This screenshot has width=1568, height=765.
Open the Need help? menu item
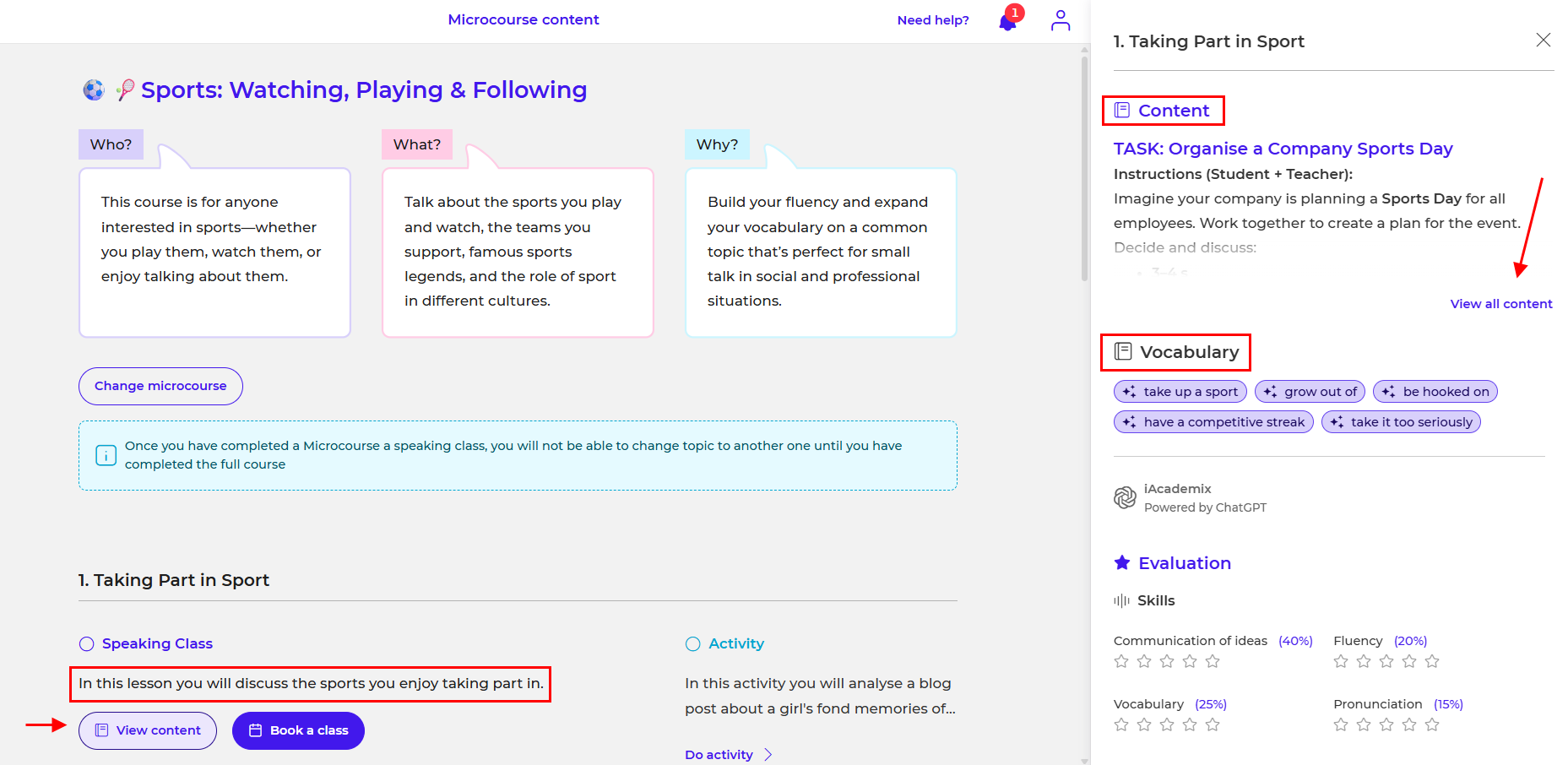coord(932,20)
